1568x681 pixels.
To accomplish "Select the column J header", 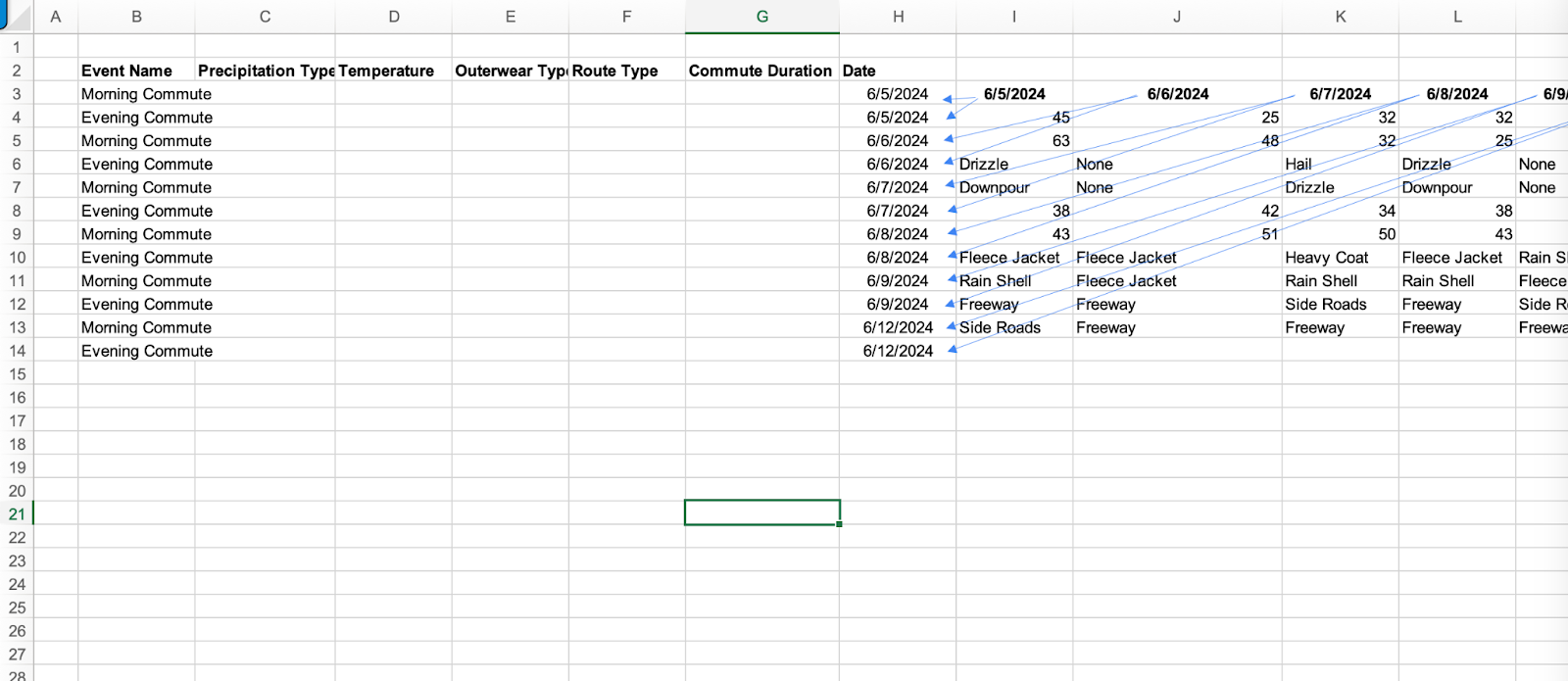I will point(1176,17).
